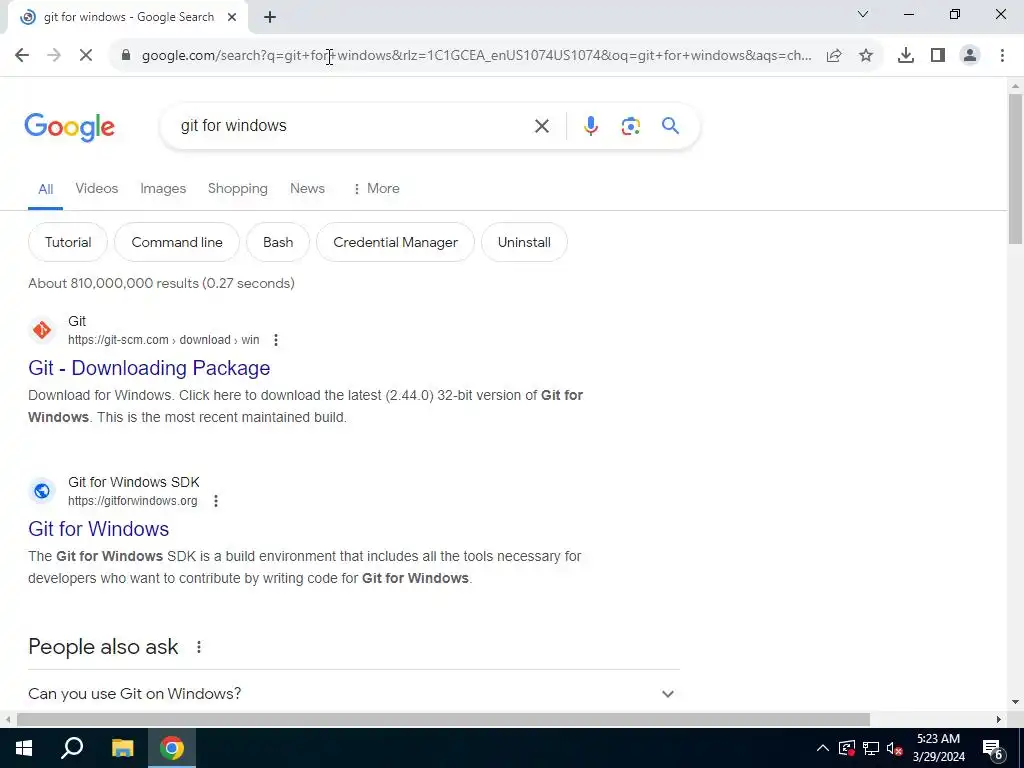The image size is (1024, 768).
Task: Expand the More search filters menu
Action: click(376, 188)
